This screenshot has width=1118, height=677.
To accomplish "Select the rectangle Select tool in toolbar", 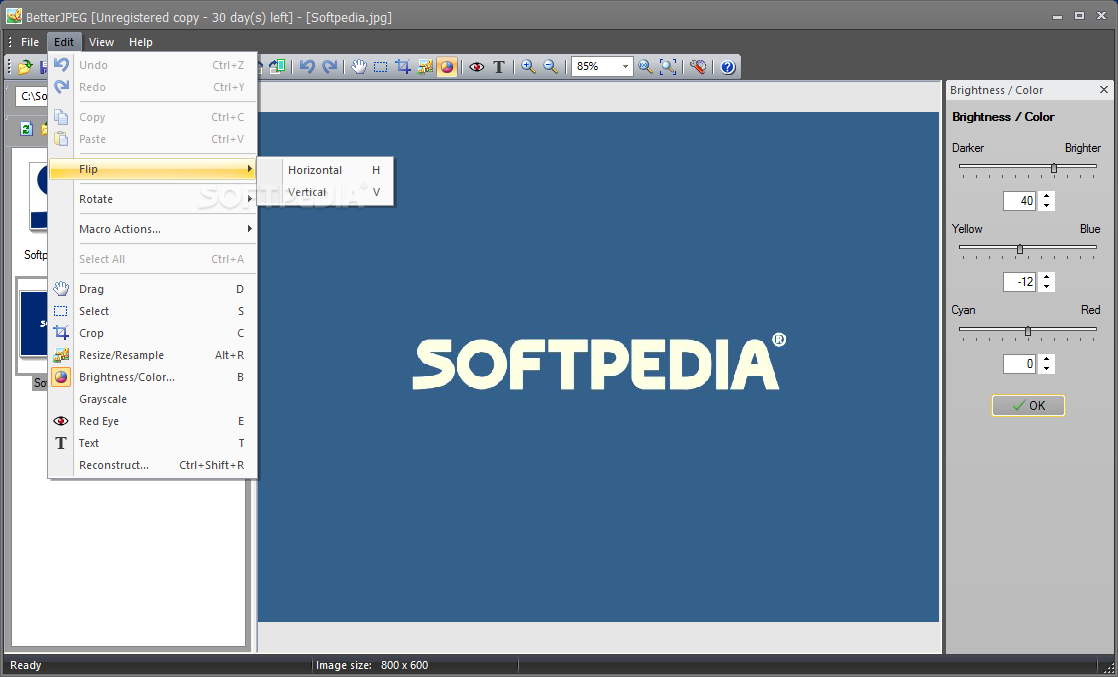I will point(381,67).
